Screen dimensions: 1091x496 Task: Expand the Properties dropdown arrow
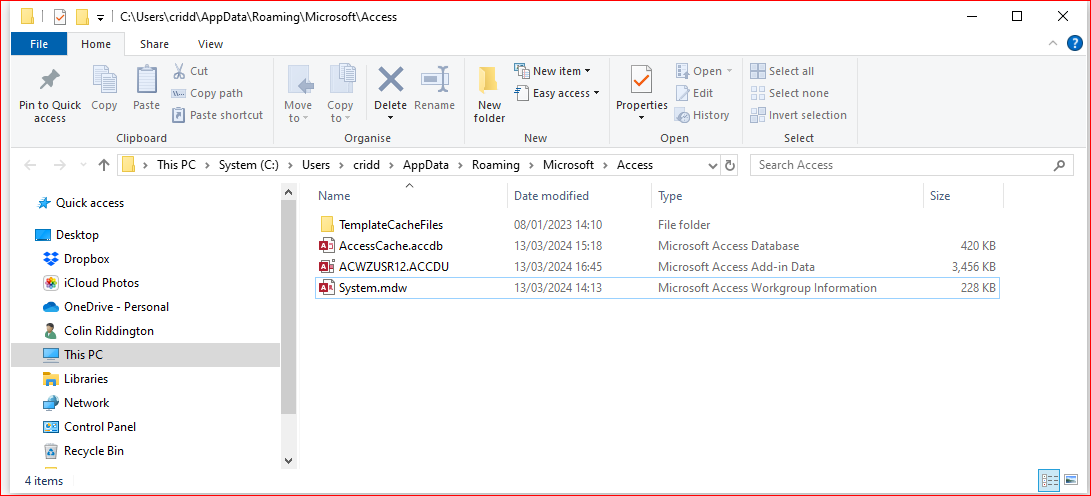(x=642, y=118)
